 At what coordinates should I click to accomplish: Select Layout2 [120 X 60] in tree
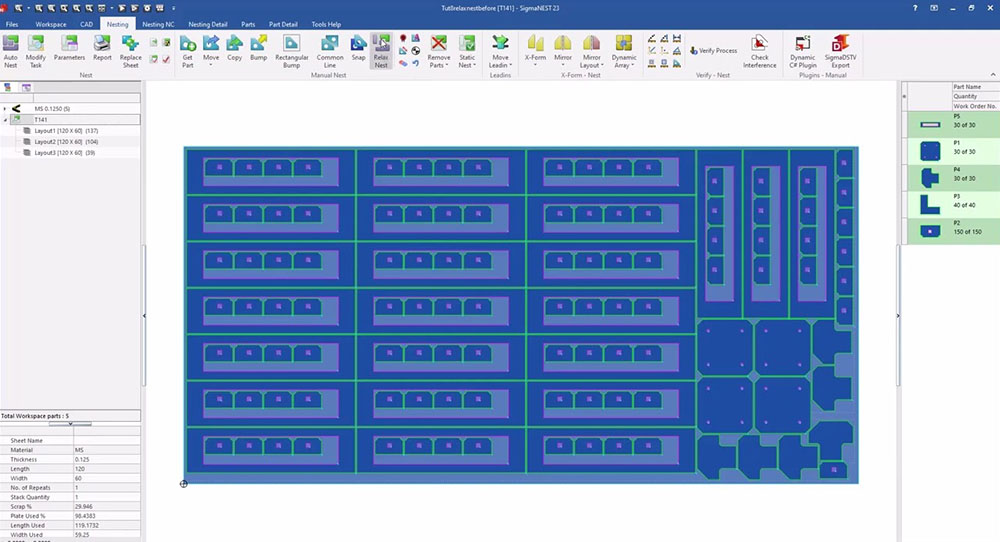[x=65, y=142]
